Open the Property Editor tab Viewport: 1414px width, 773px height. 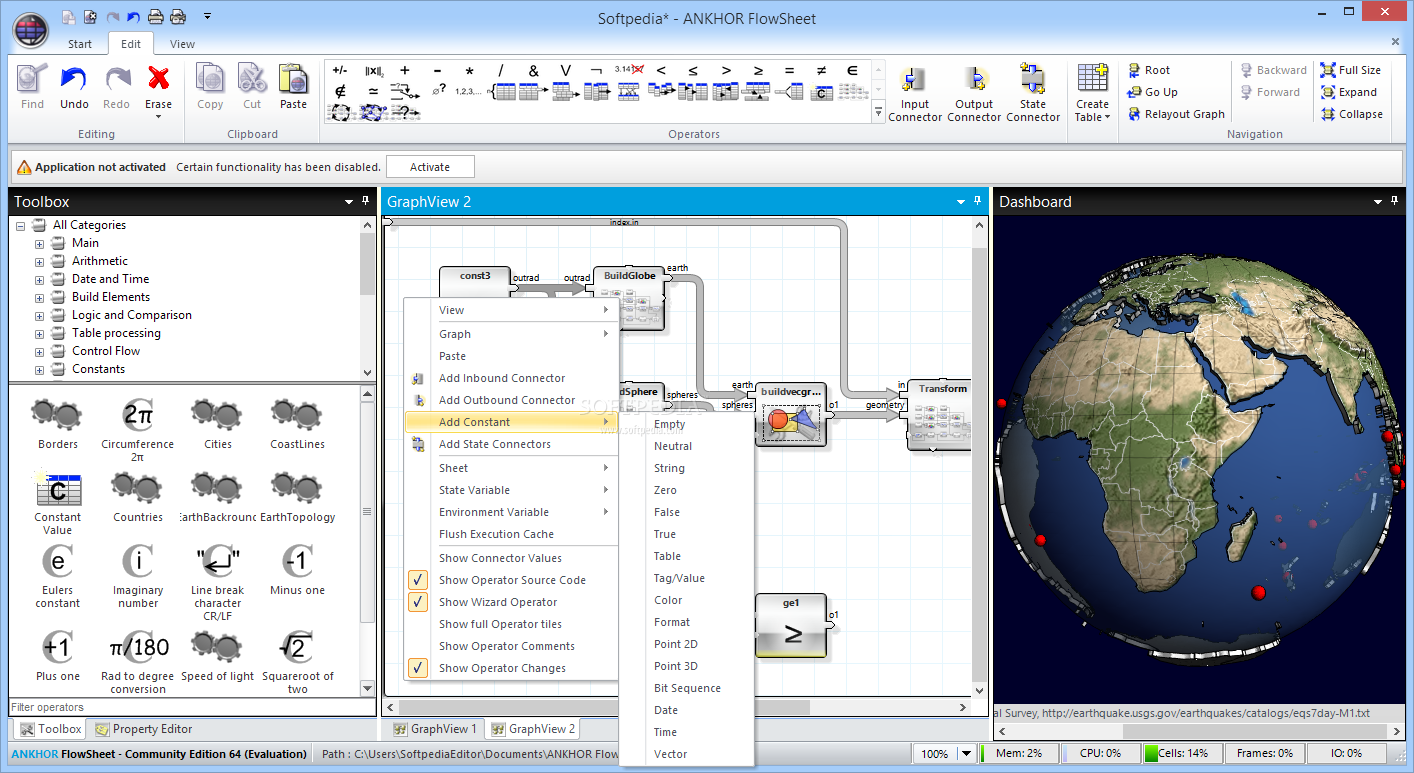click(142, 729)
